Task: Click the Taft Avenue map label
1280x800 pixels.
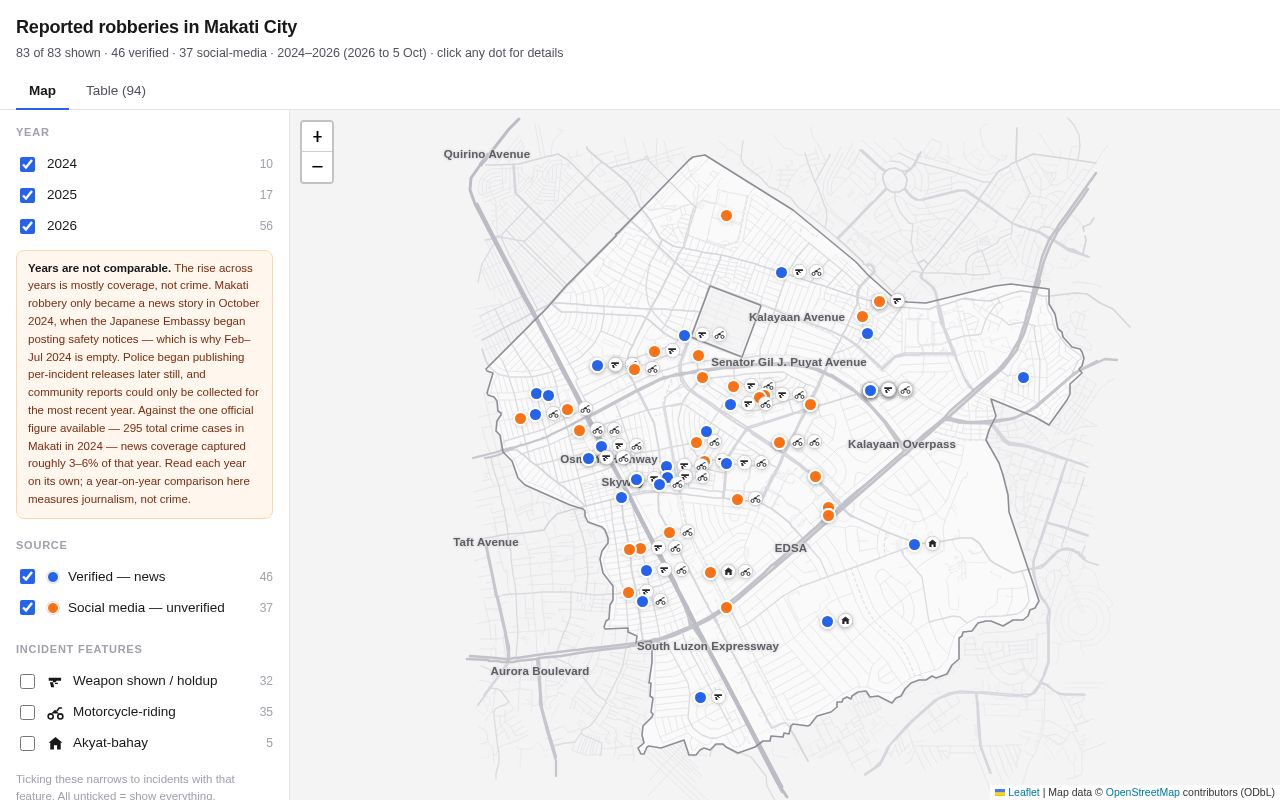Action: tap(486, 542)
